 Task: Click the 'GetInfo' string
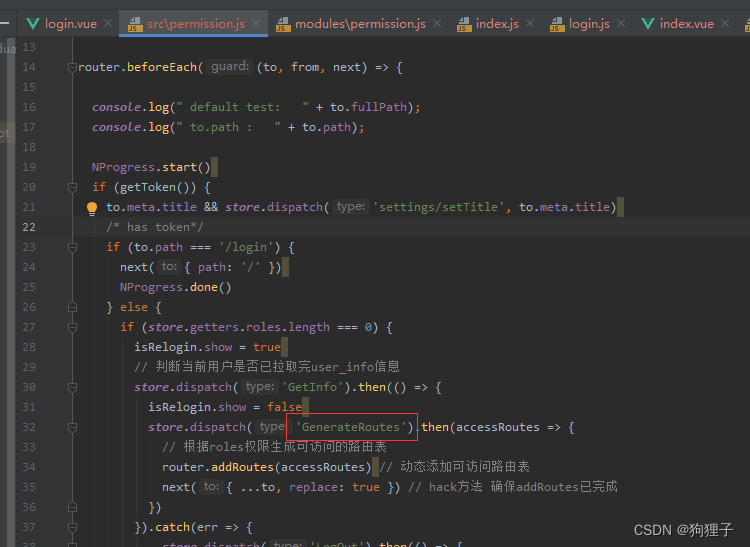pos(312,387)
